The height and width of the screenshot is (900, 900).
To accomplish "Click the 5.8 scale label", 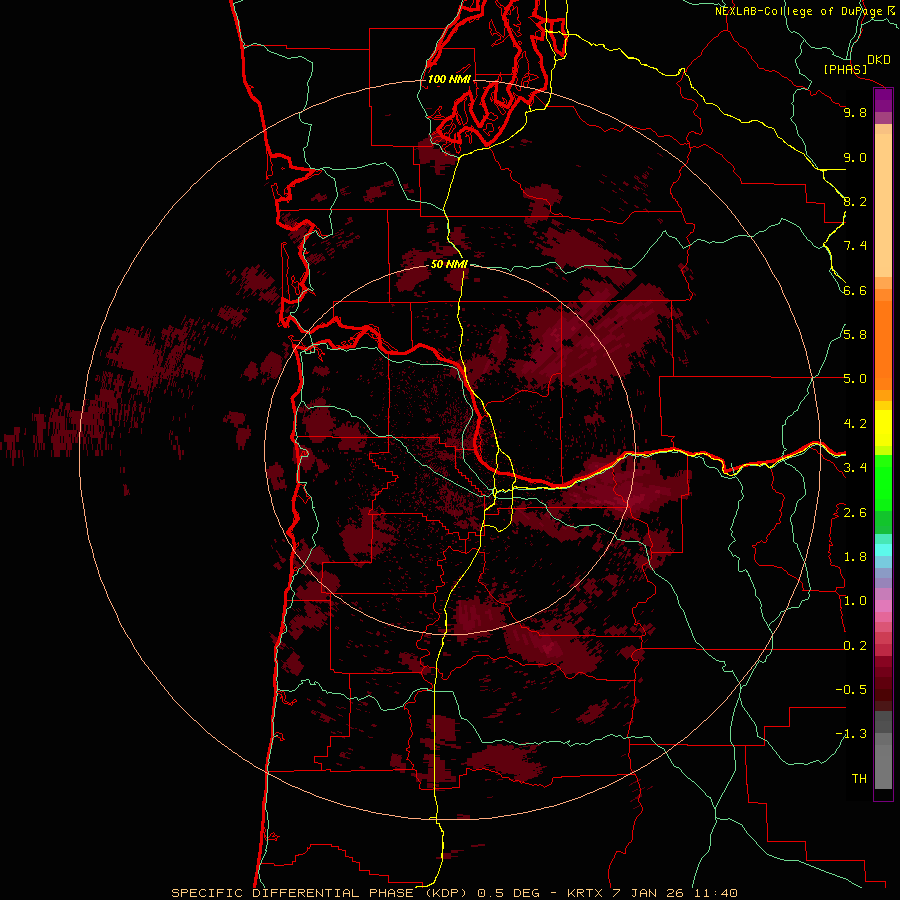I will [x=855, y=335].
